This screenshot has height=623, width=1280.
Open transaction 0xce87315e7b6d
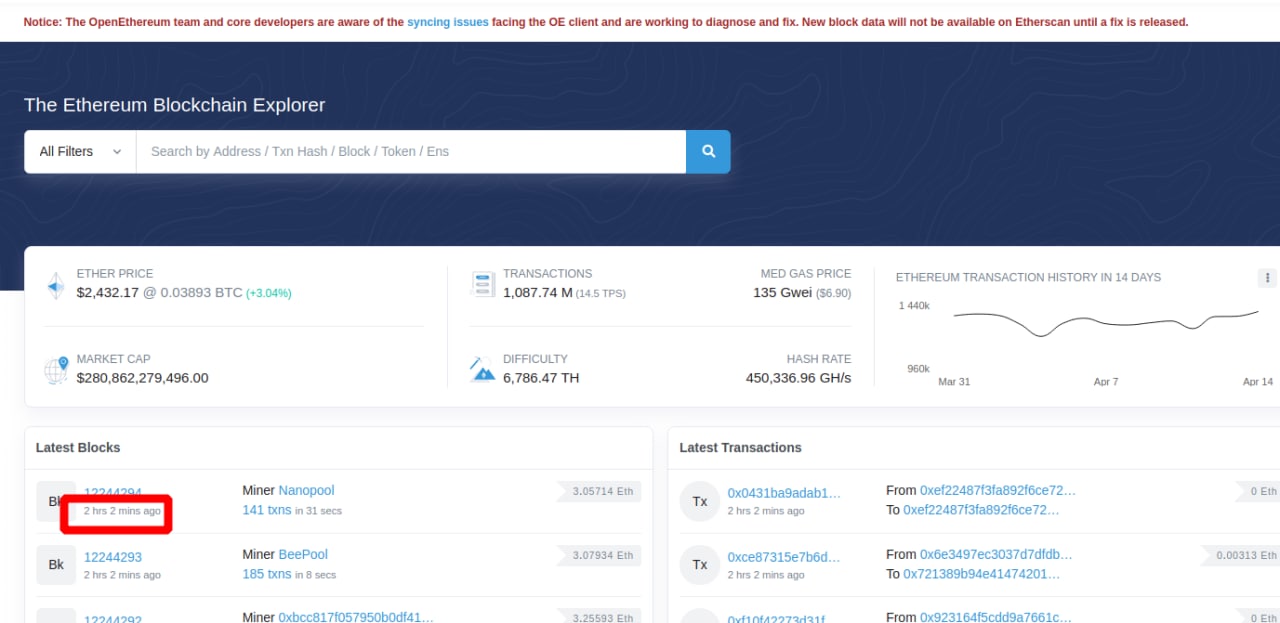pos(784,557)
